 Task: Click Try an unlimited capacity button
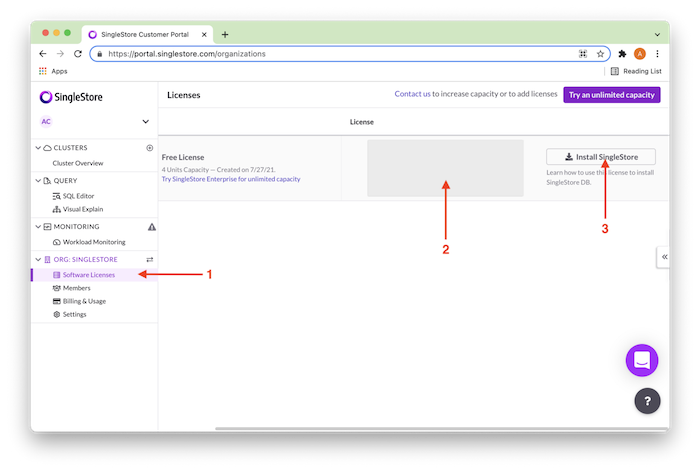(x=612, y=95)
